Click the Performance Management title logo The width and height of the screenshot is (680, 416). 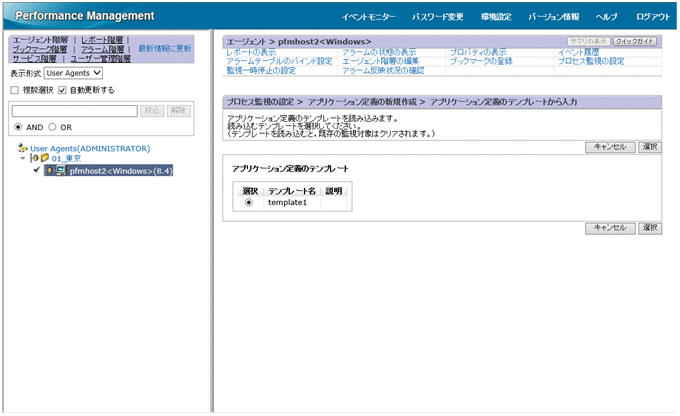point(85,16)
